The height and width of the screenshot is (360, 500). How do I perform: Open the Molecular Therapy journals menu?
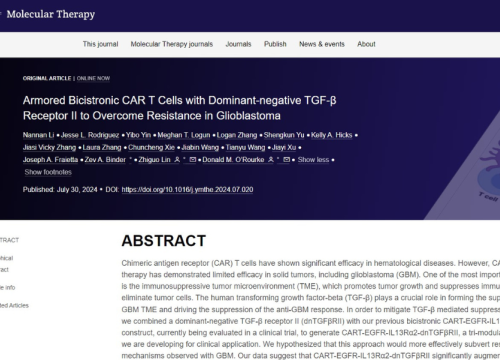coord(172,44)
